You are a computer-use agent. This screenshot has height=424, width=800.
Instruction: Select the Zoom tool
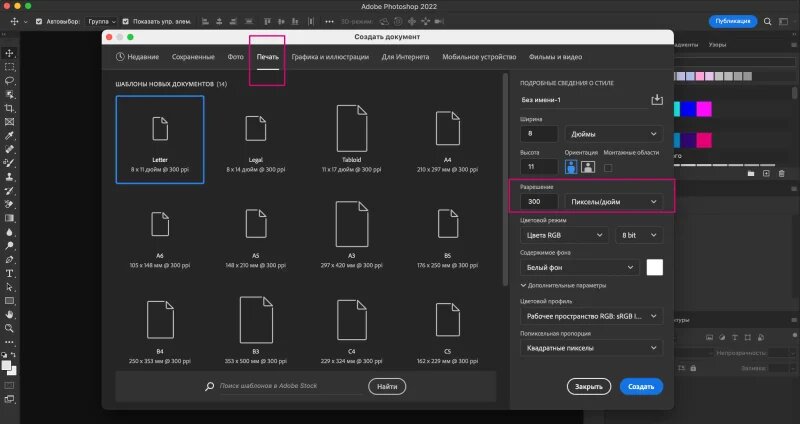point(9,329)
